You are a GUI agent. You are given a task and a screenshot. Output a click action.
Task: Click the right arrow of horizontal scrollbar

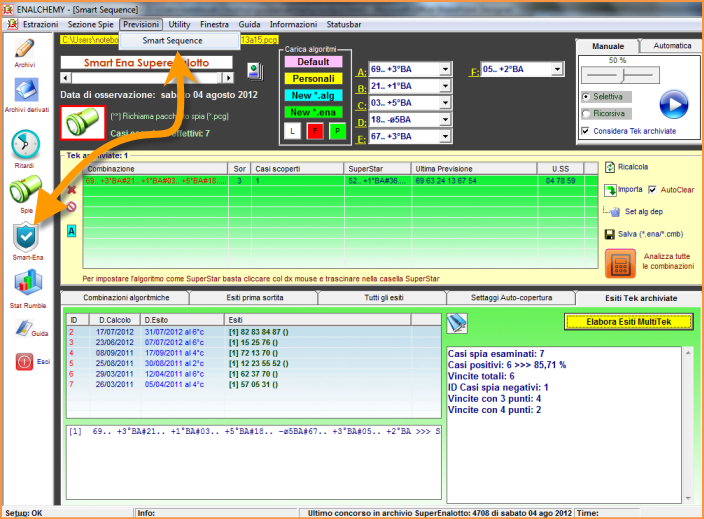[x=229, y=78]
